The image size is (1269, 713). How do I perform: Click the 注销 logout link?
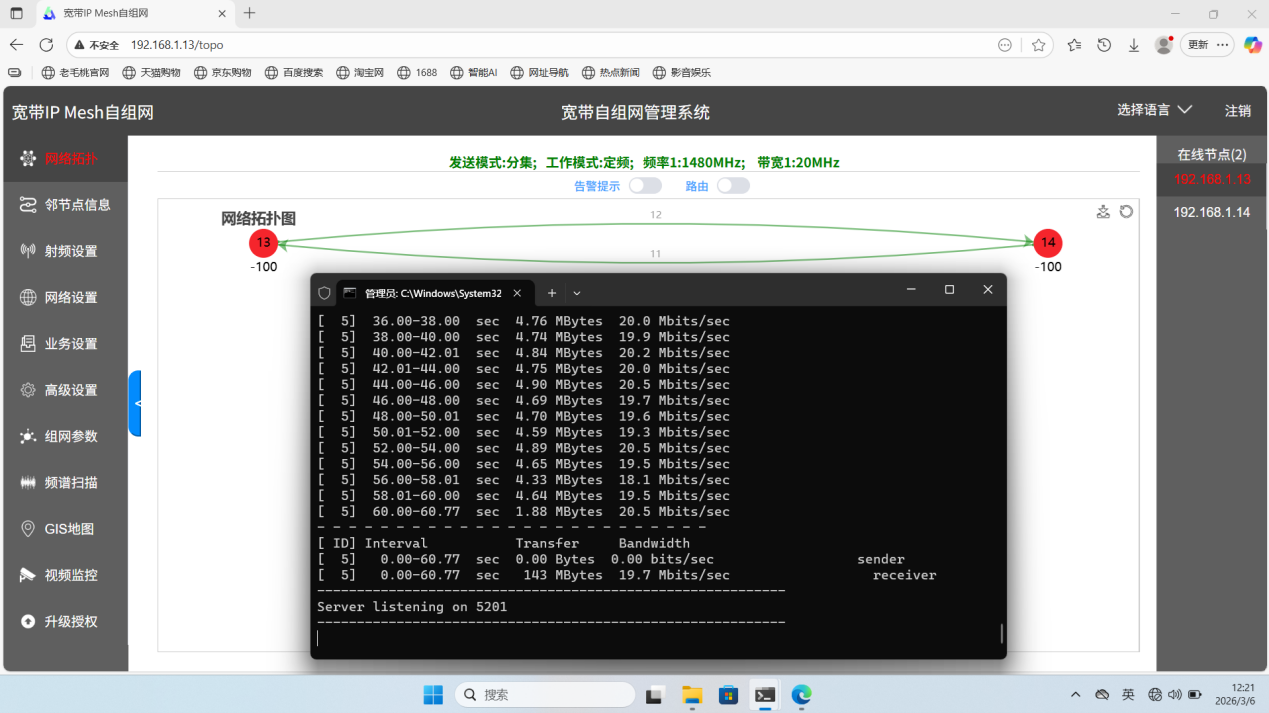[1238, 111]
